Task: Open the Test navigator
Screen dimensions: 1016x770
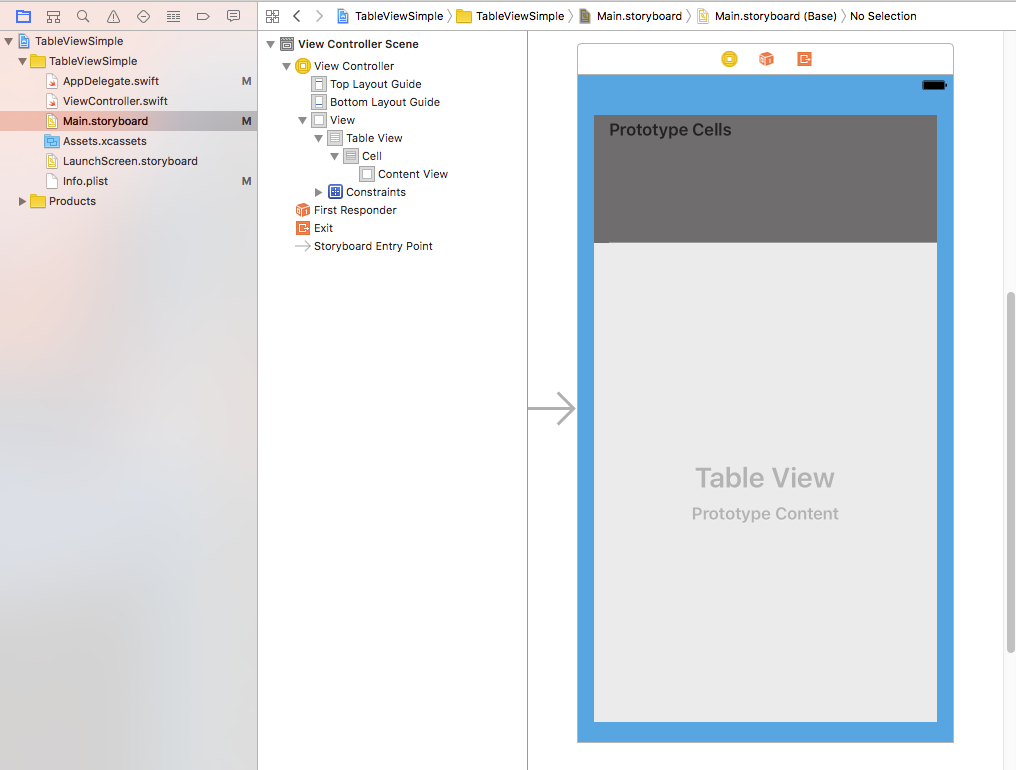Action: [143, 16]
